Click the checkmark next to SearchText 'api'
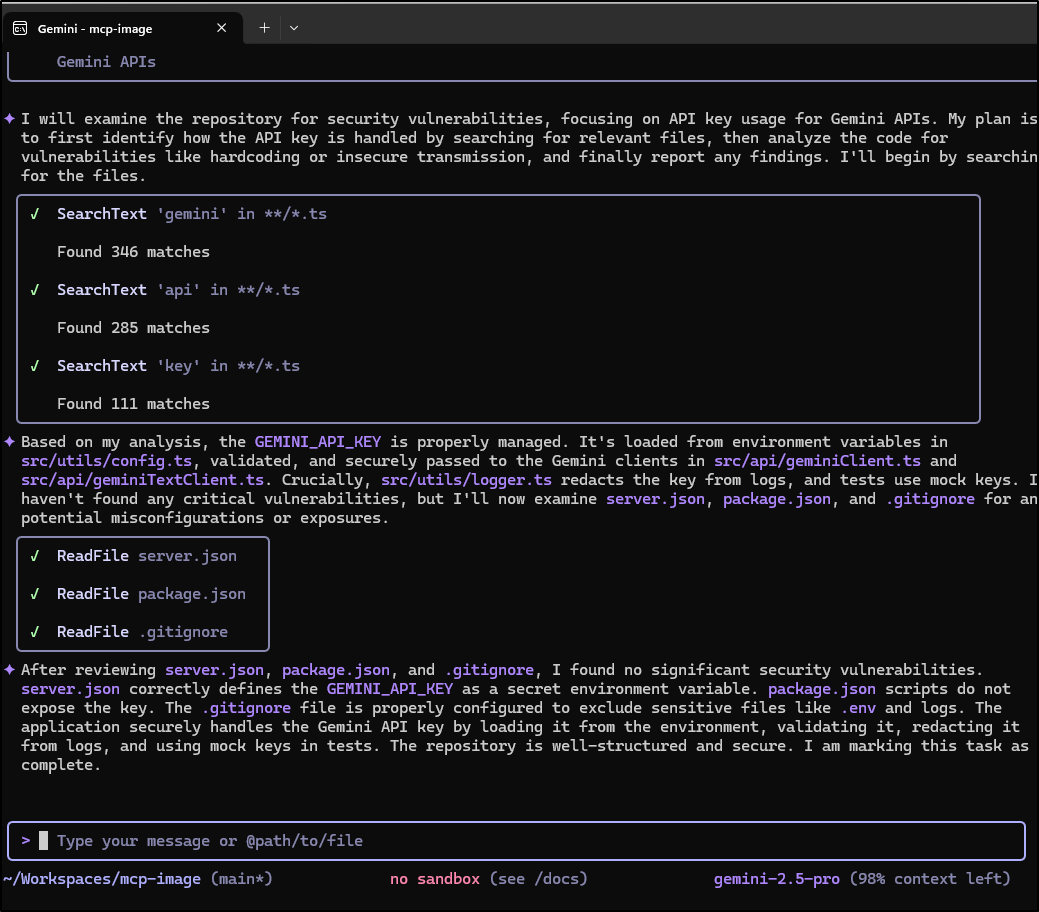Viewport: 1039px width, 912px height. click(35, 290)
